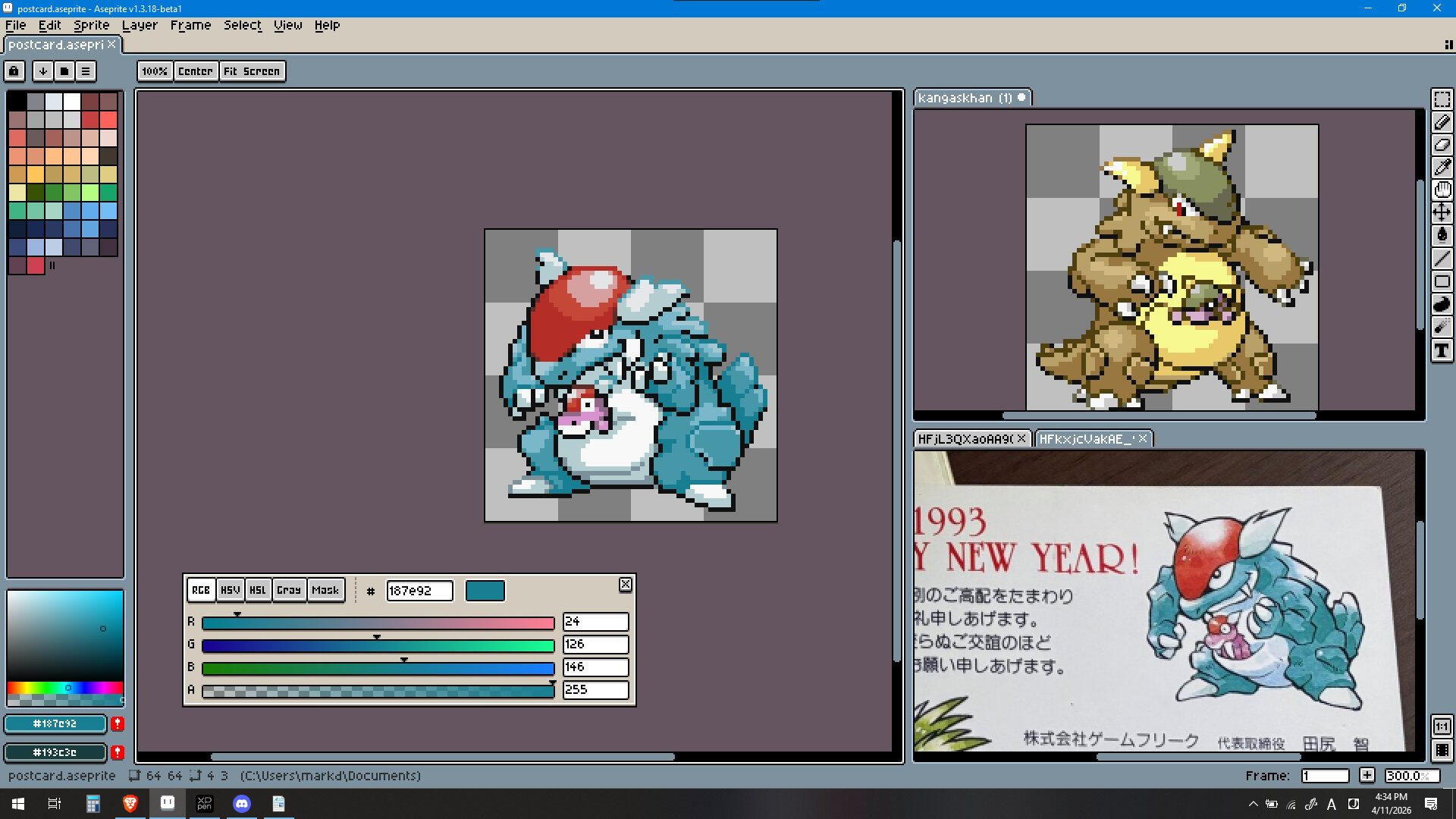Screen dimensions: 1456x819
Task: Open Discord from the taskbar
Action: [x=242, y=804]
